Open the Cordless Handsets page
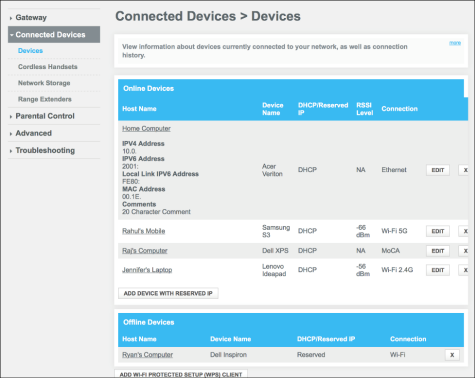Viewport: 475px width, 378px height. click(48, 67)
